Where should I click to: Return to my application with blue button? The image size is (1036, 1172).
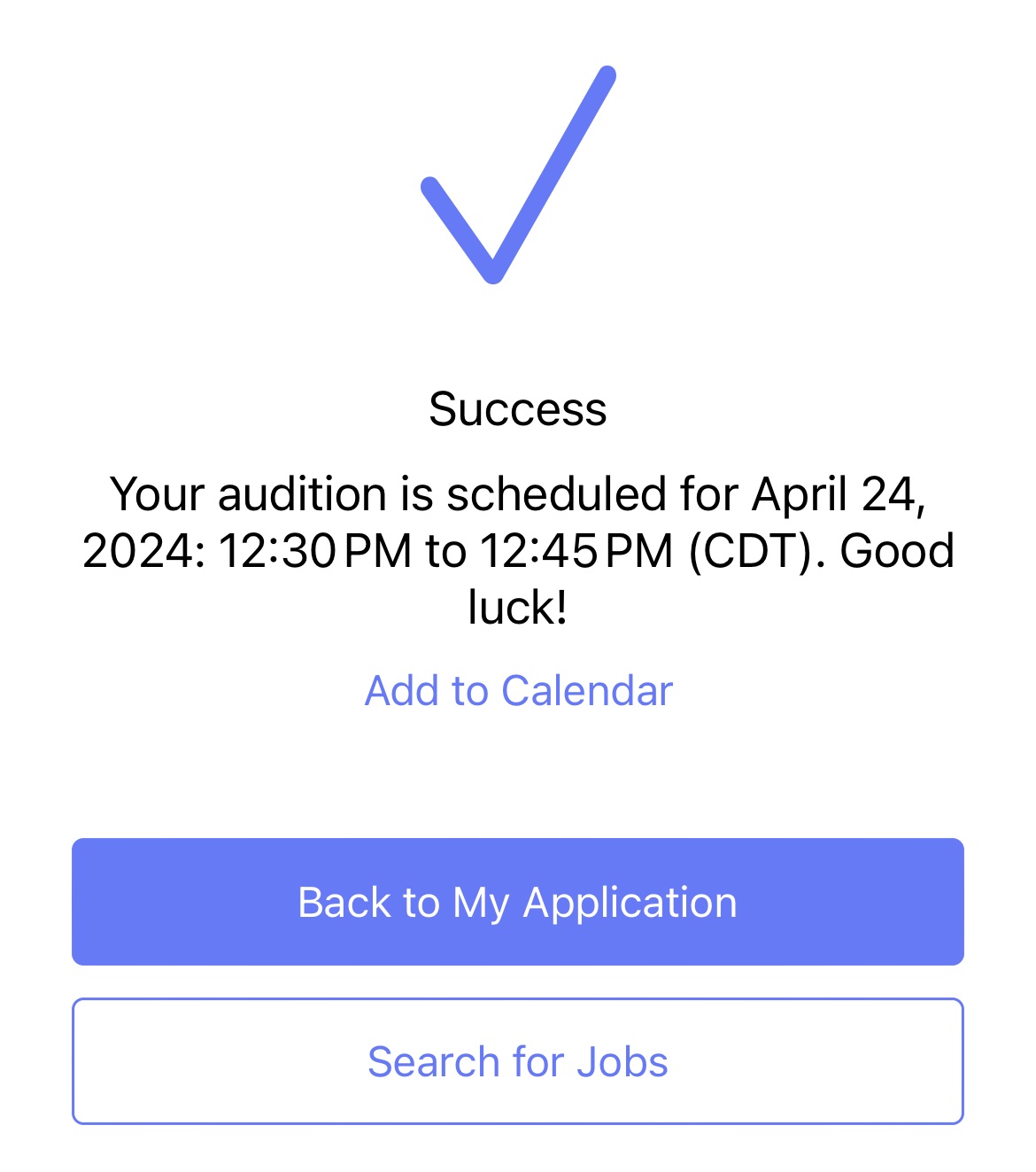coord(518,902)
